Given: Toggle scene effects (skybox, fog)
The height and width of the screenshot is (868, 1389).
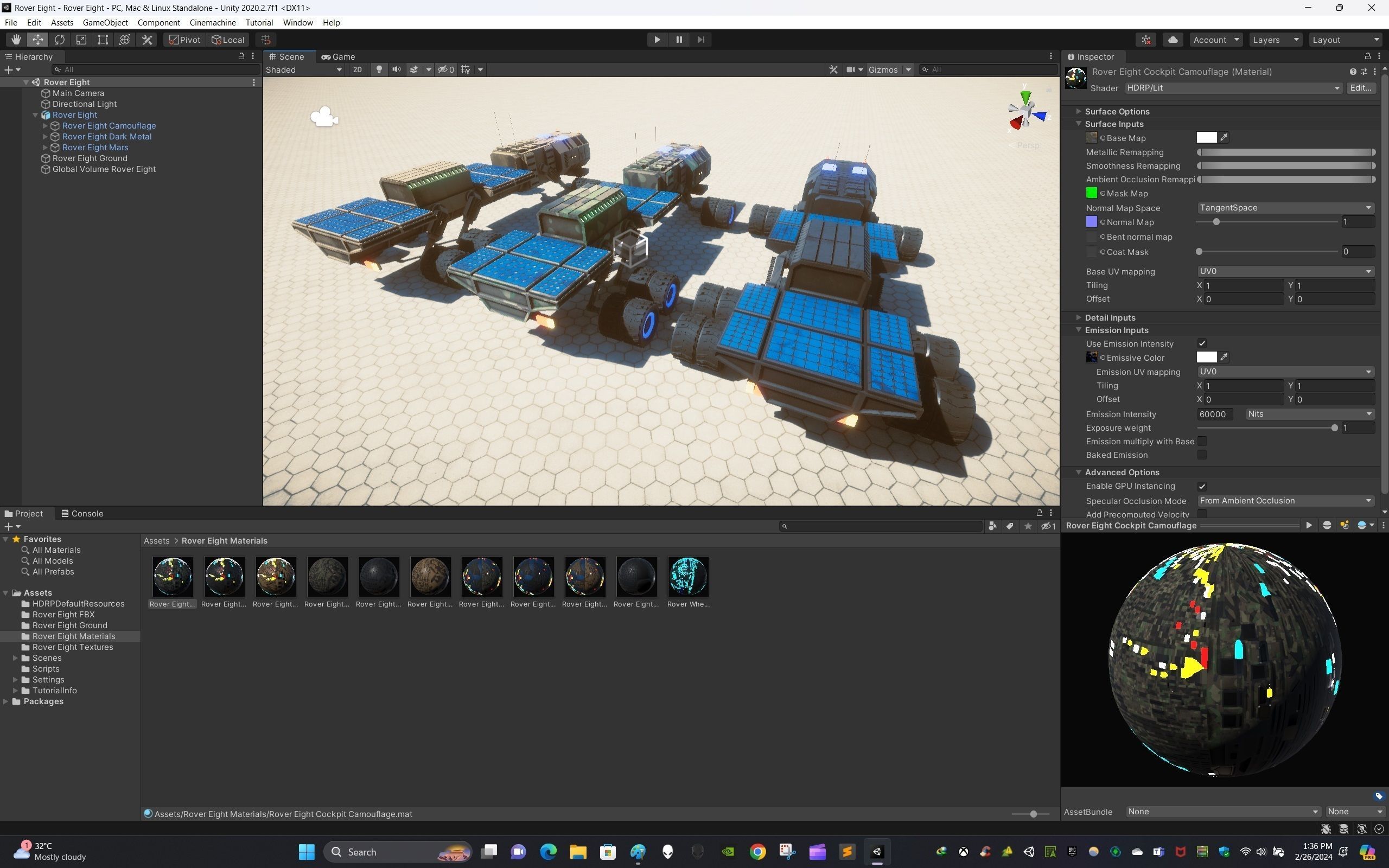Looking at the screenshot, I should 414,69.
